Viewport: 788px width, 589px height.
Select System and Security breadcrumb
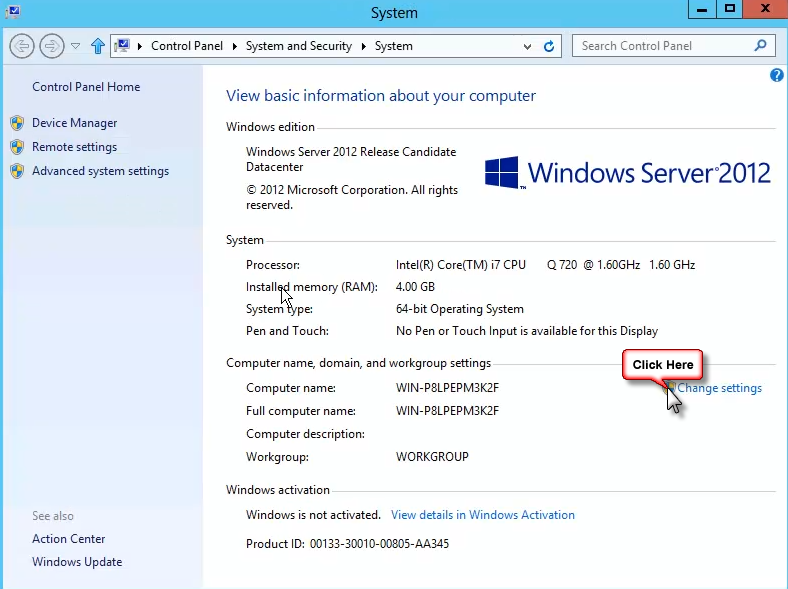299,46
